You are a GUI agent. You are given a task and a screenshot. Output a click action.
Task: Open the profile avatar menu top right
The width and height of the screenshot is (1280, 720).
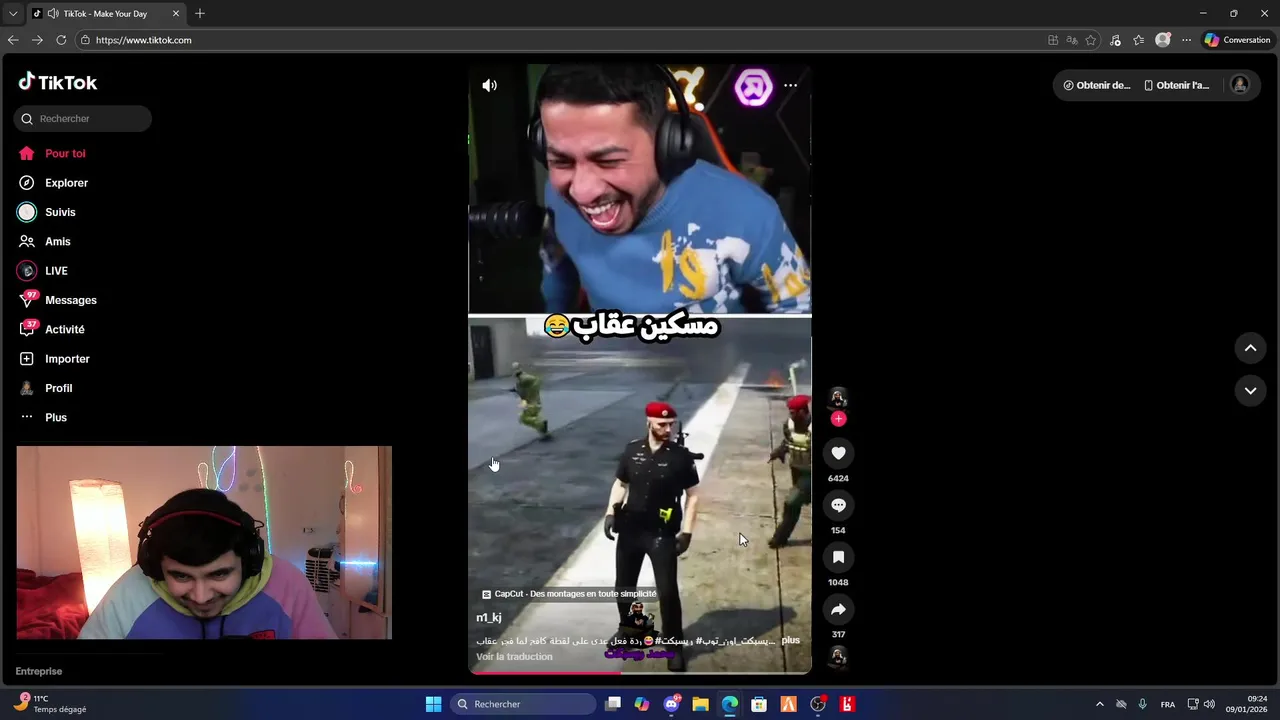click(1240, 85)
